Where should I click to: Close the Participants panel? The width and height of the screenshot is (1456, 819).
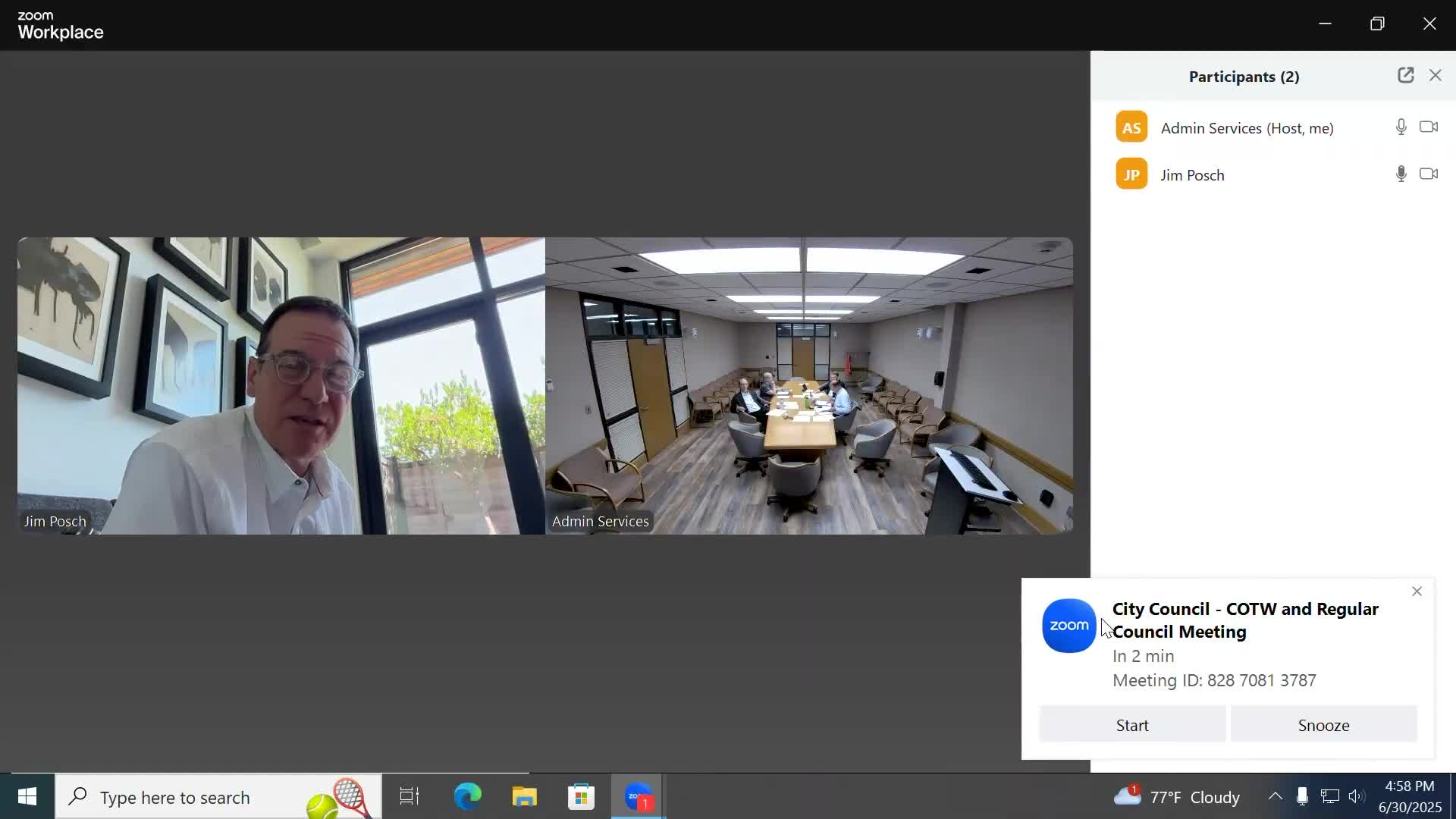[x=1436, y=75]
